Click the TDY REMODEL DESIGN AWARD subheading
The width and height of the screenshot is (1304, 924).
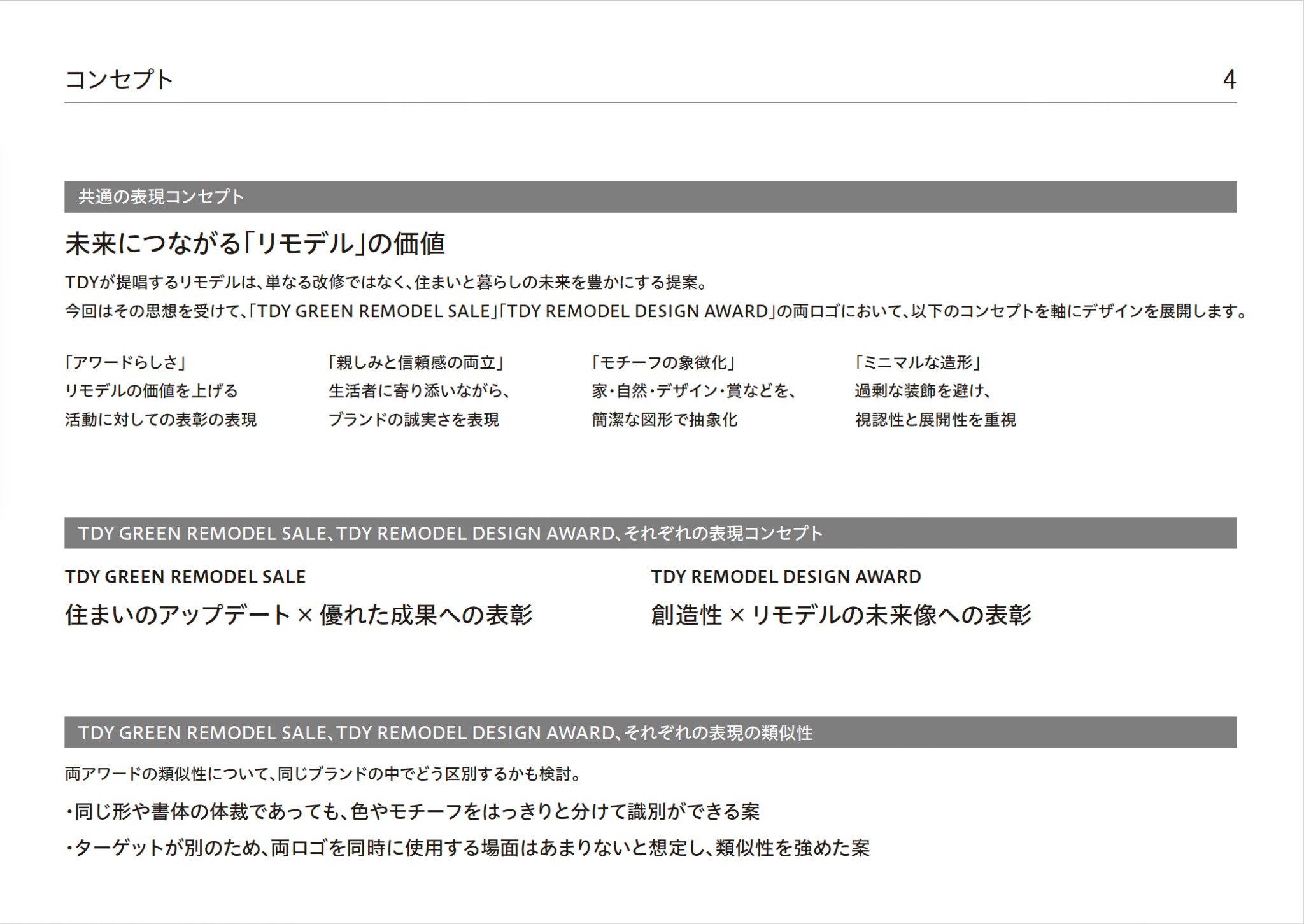(786, 577)
